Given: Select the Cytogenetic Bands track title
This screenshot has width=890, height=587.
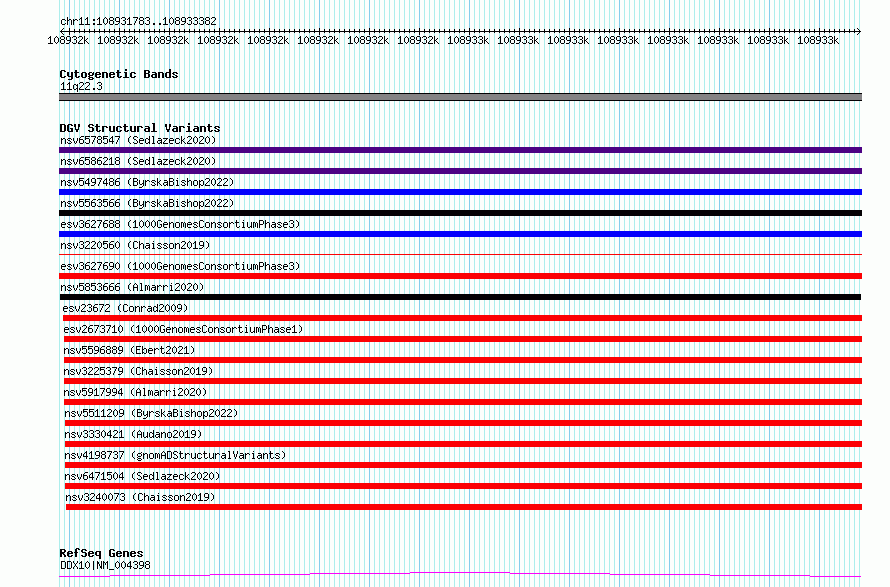Looking at the screenshot, I should 119,74.
